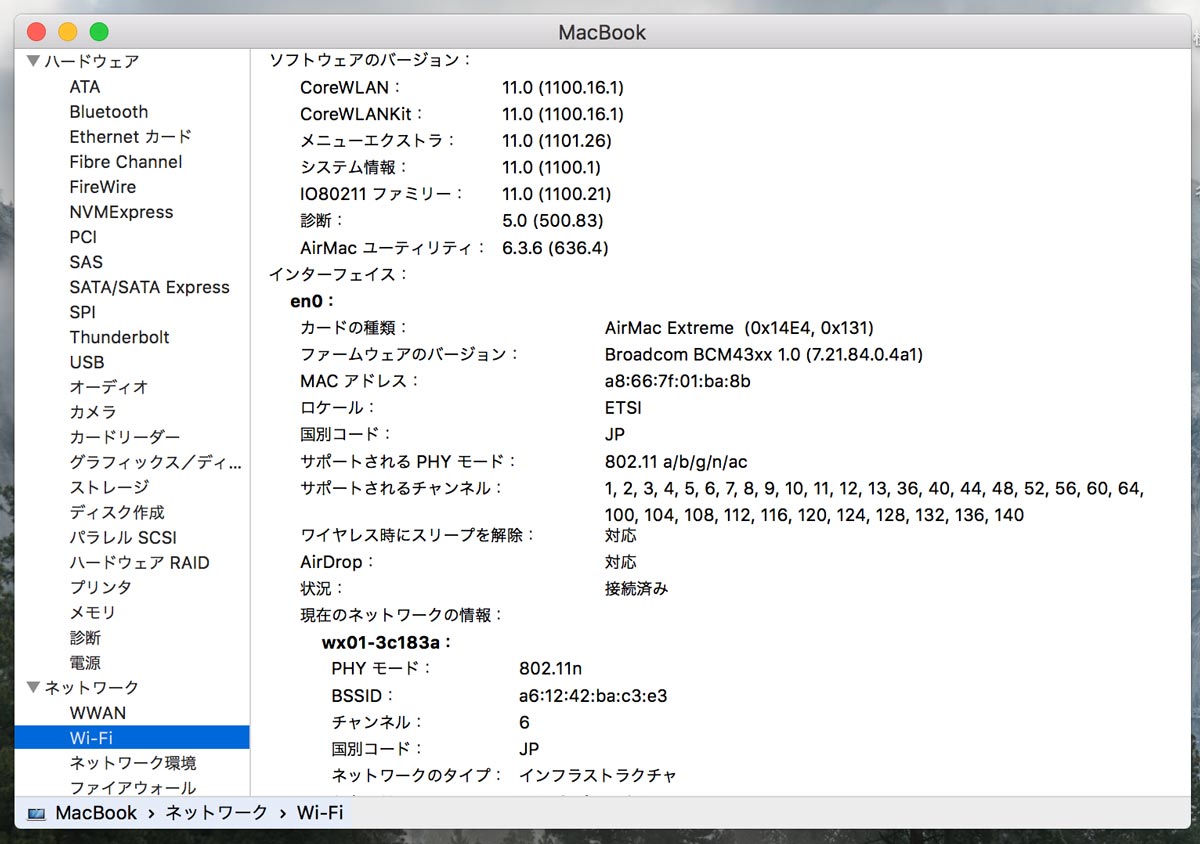Click the Broadcom BCM43xx firmware value
Image resolution: width=1200 pixels, height=844 pixels.
pos(764,355)
